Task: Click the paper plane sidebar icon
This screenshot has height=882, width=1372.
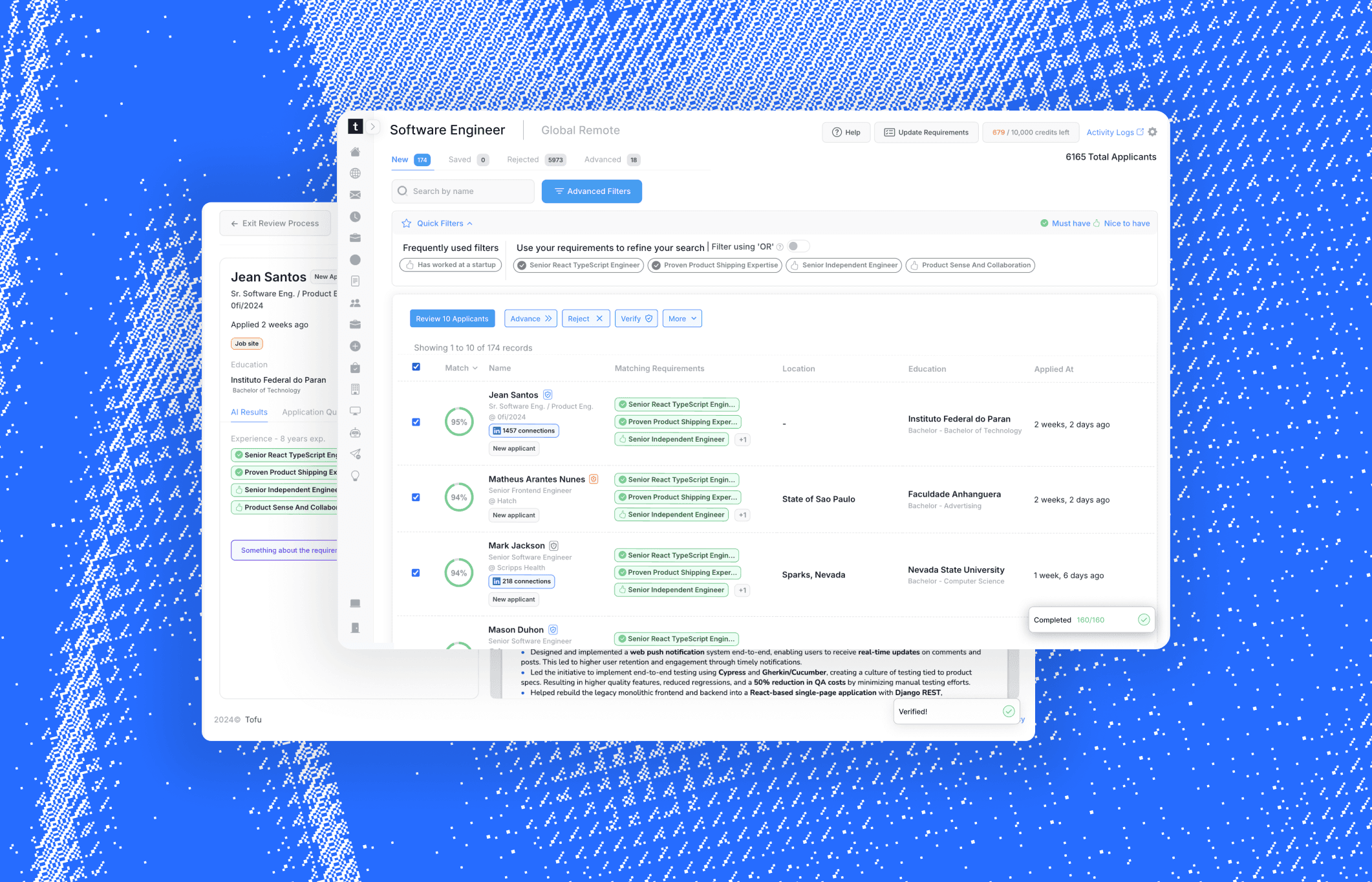Action: point(355,454)
